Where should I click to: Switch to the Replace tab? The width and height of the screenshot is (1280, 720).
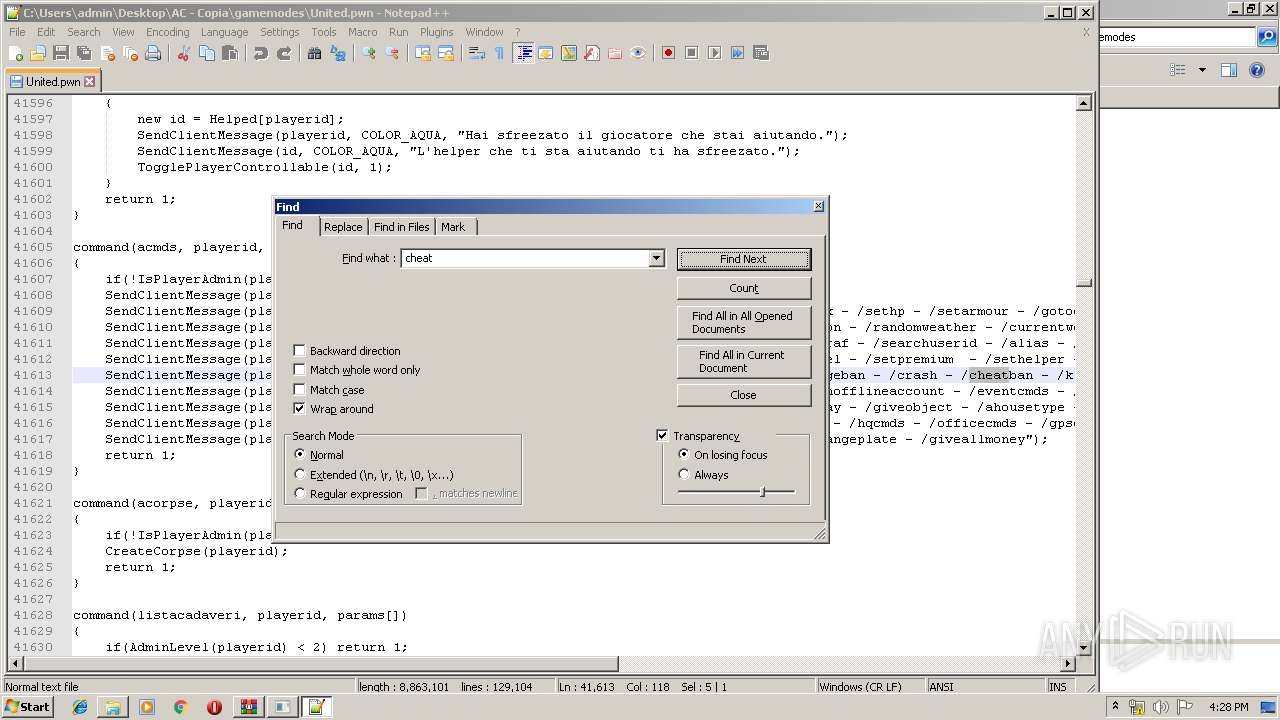tap(343, 227)
